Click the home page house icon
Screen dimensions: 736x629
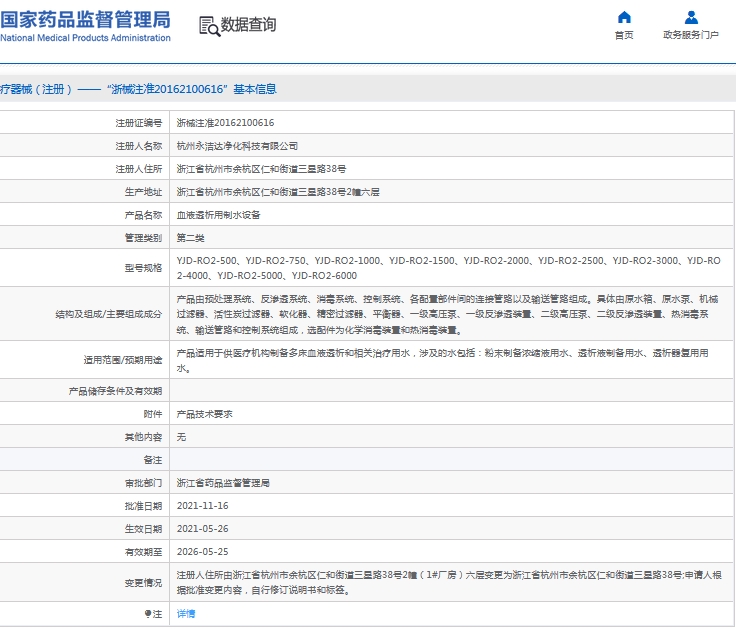[x=624, y=17]
